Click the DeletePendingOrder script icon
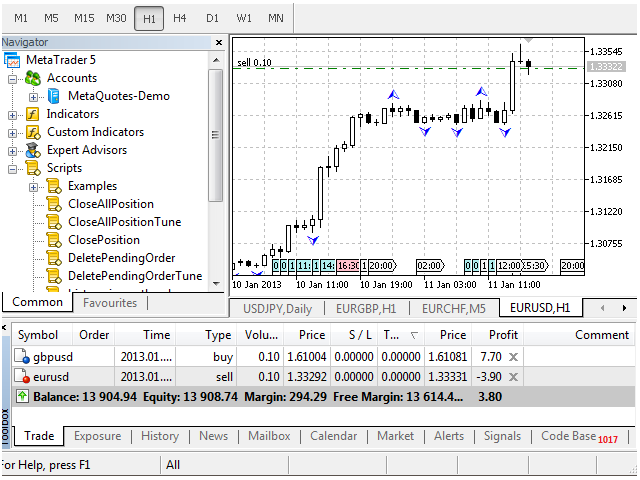 54,258
